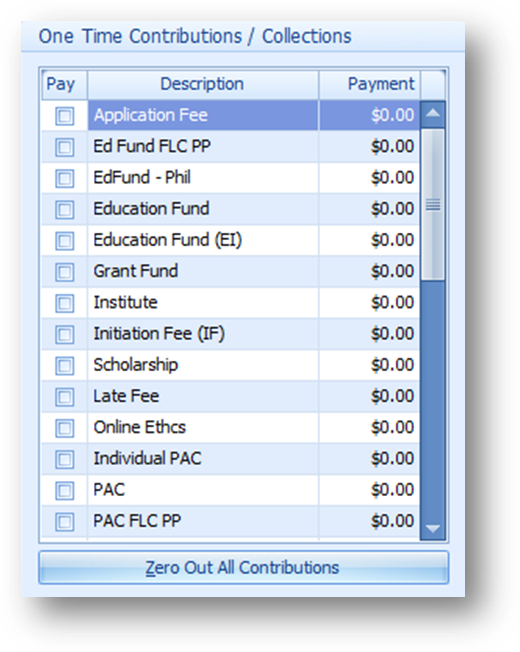Check the Grant Fund pay box
Screen dimensions: 520x652
click(x=64, y=272)
